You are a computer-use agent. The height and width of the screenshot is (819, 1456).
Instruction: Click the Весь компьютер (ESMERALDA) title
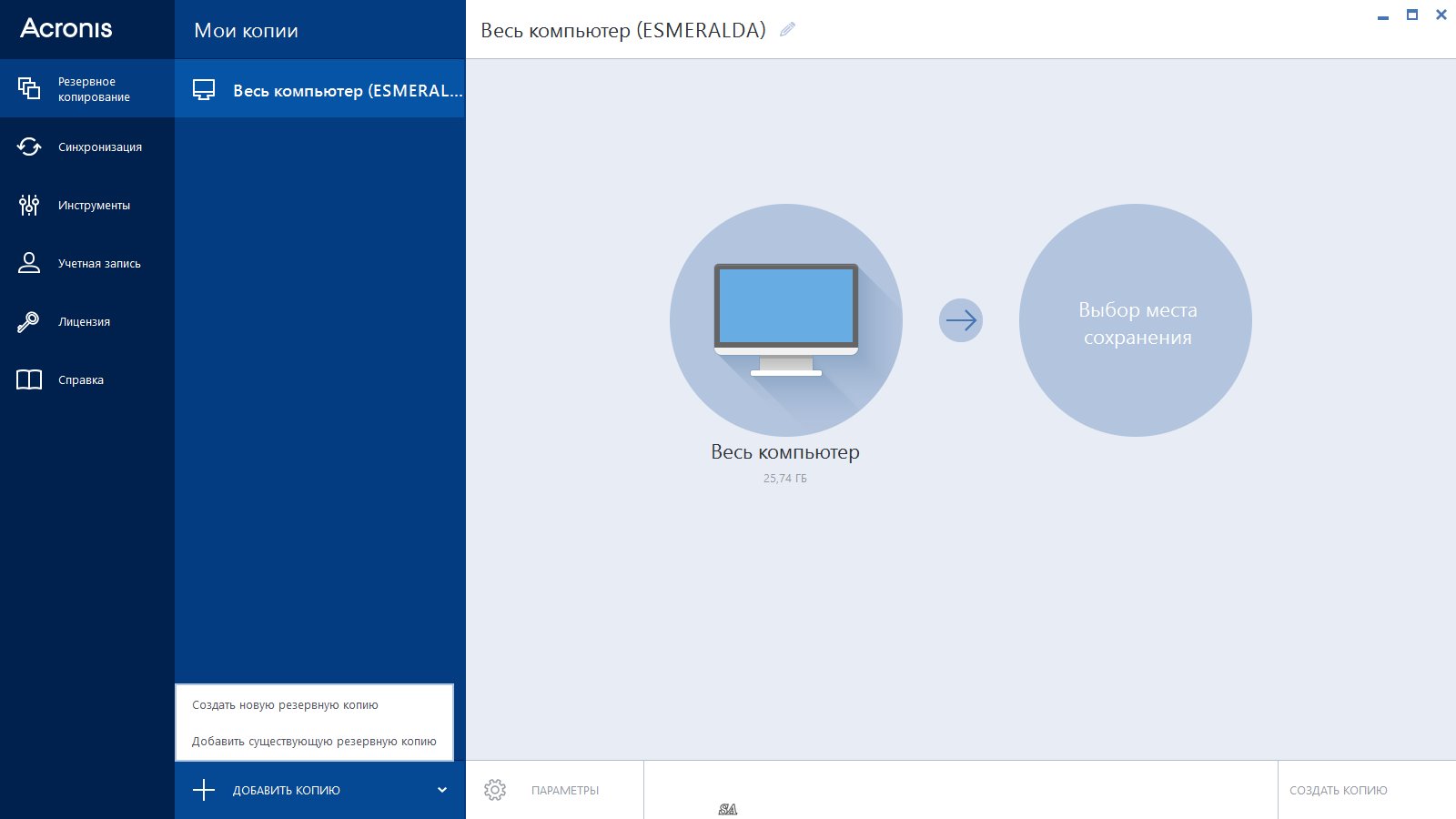(x=623, y=30)
